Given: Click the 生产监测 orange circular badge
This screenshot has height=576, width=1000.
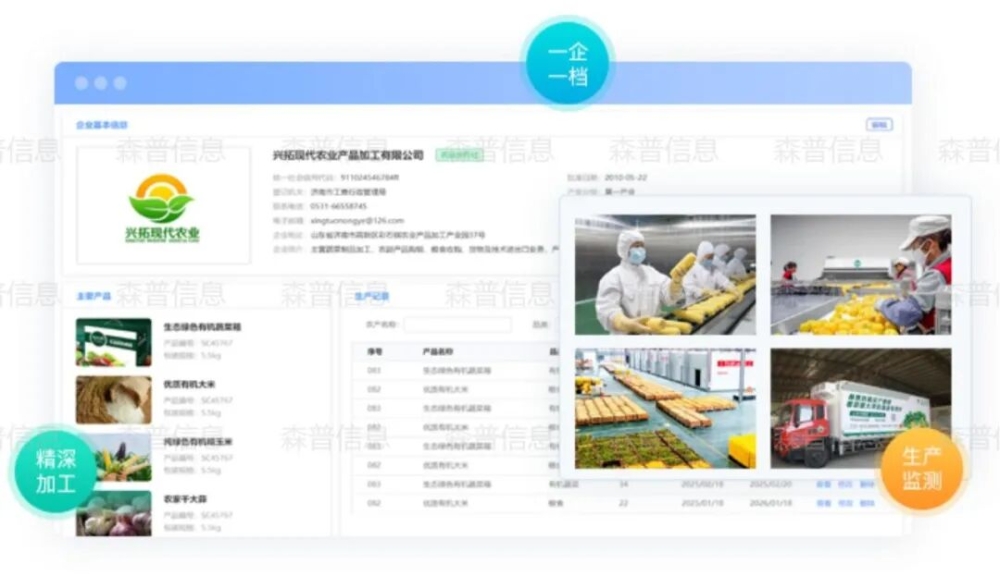Looking at the screenshot, I should [921, 468].
